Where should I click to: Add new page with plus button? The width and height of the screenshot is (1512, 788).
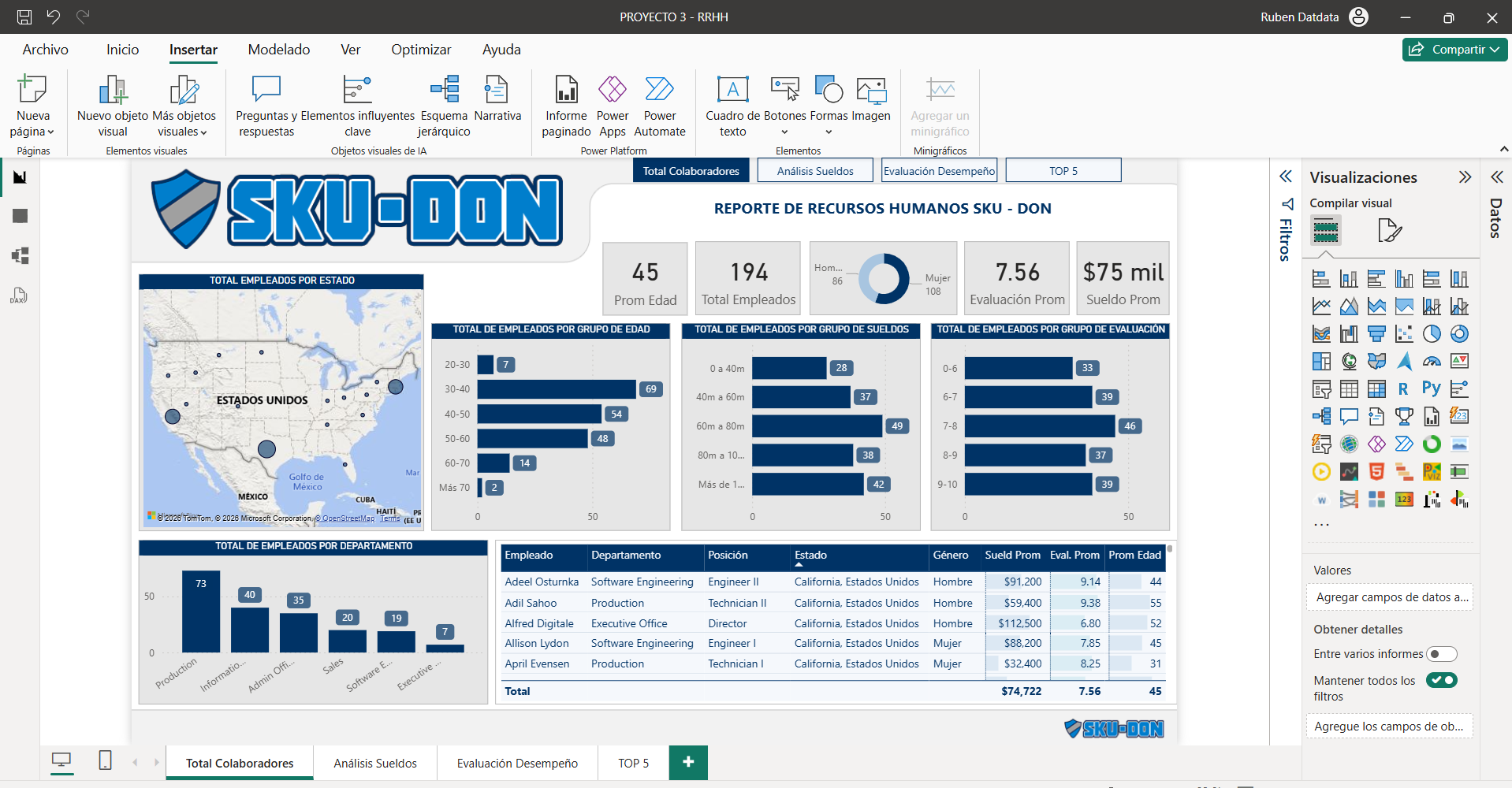tap(688, 762)
